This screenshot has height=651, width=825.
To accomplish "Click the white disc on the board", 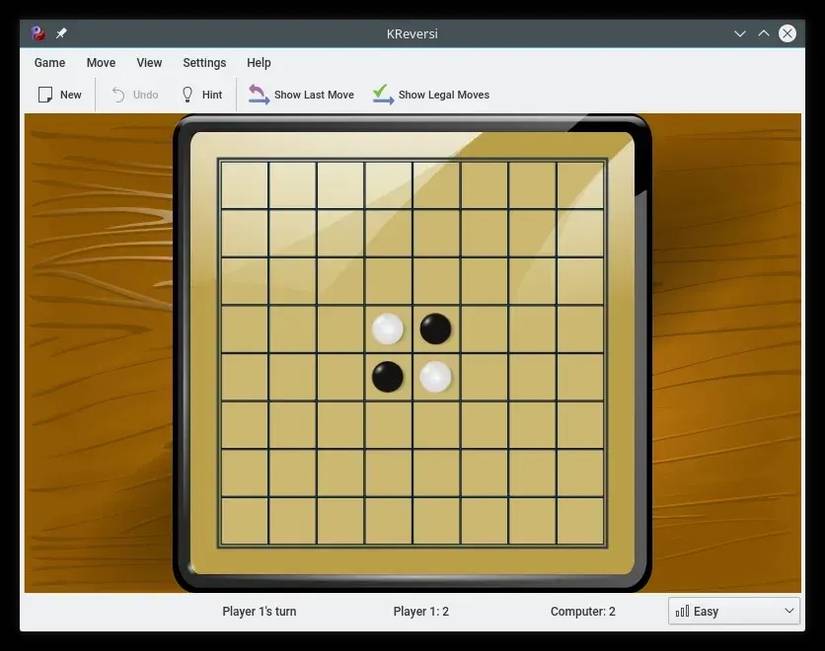I will (x=388, y=327).
